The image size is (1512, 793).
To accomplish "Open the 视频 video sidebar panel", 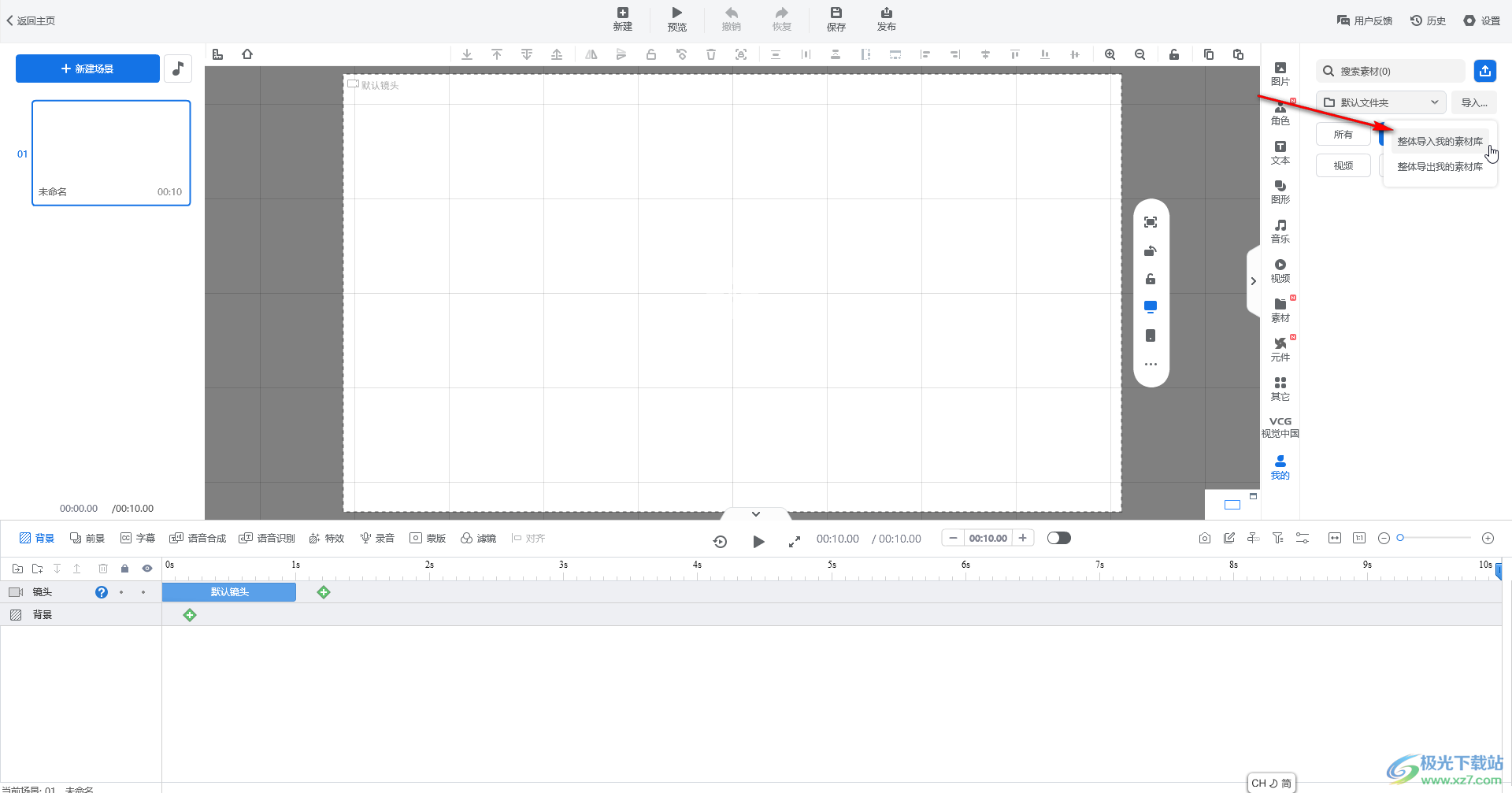I will point(1280,271).
